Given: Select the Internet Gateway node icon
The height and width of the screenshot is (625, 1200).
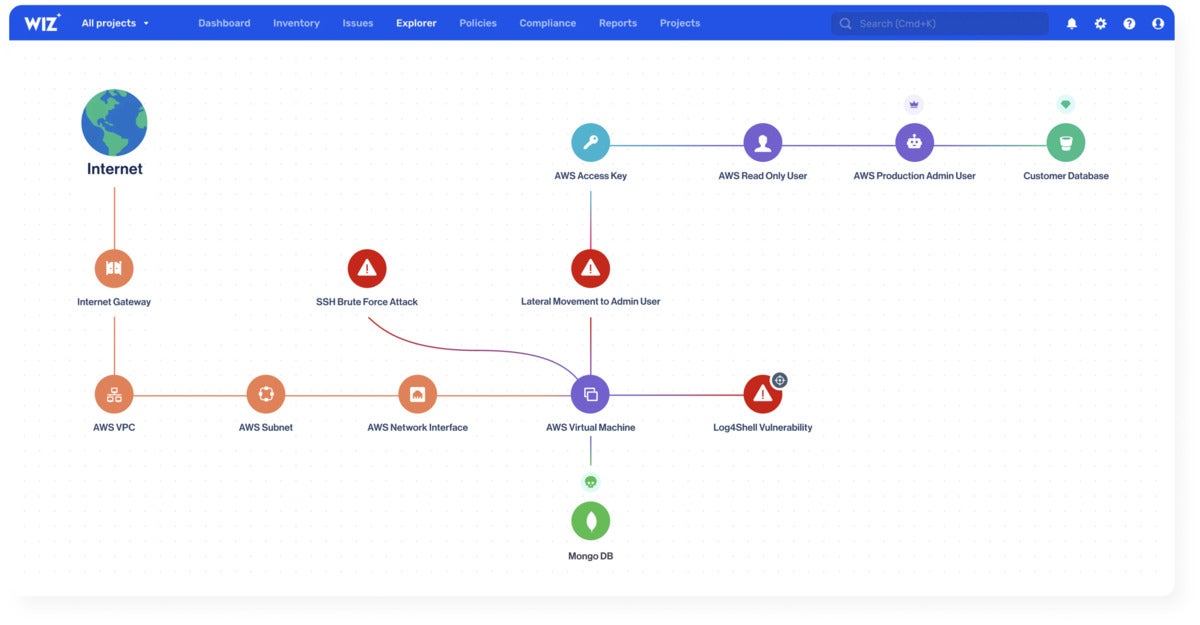Looking at the screenshot, I should [114, 268].
